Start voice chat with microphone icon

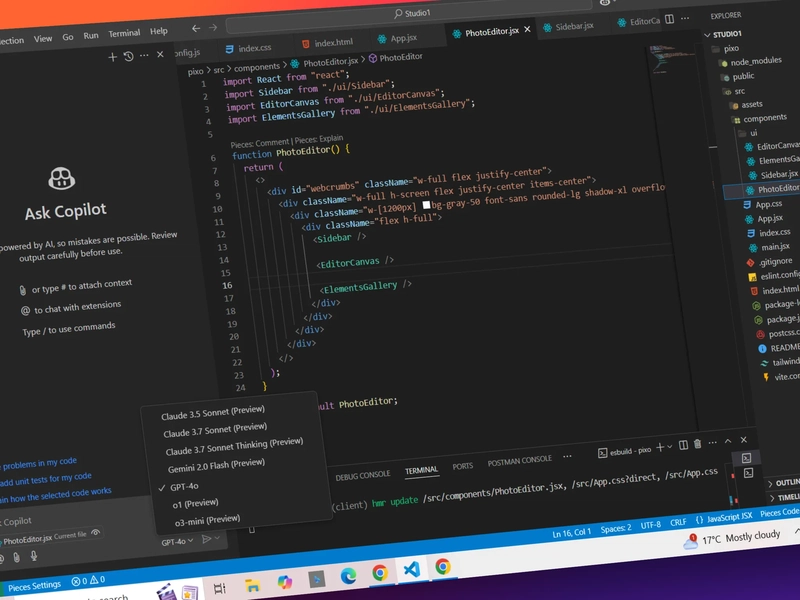pos(34,556)
